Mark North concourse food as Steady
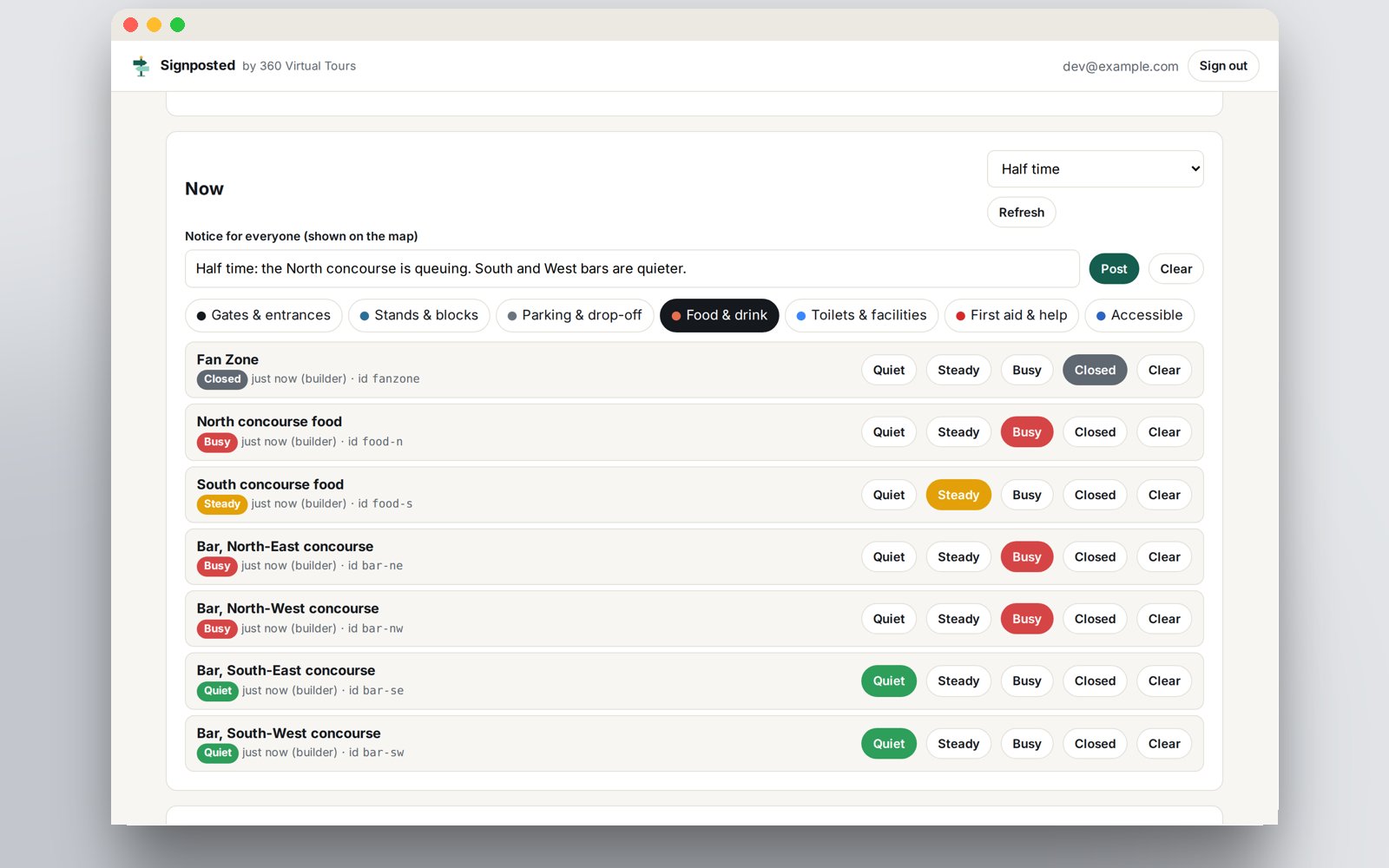This screenshot has width=1389, height=868. point(958,432)
